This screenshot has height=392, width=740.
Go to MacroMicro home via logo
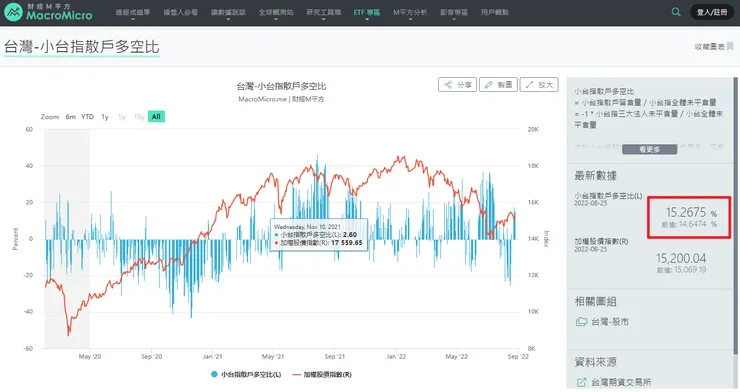click(48, 12)
